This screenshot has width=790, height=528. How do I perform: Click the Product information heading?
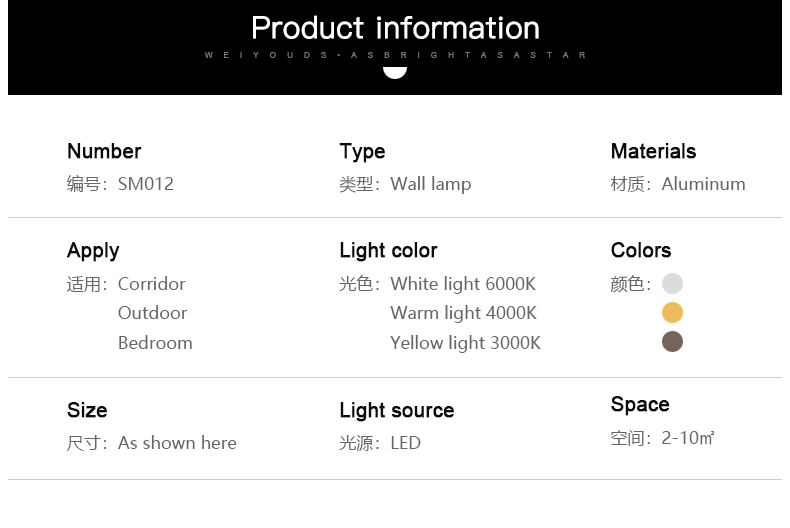396,28
